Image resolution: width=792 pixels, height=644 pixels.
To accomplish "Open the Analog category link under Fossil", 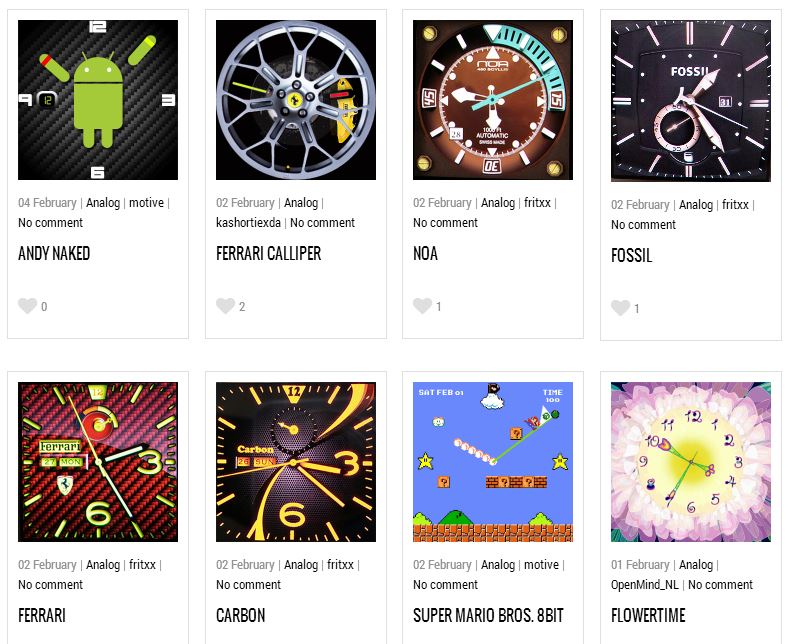I will 696,205.
